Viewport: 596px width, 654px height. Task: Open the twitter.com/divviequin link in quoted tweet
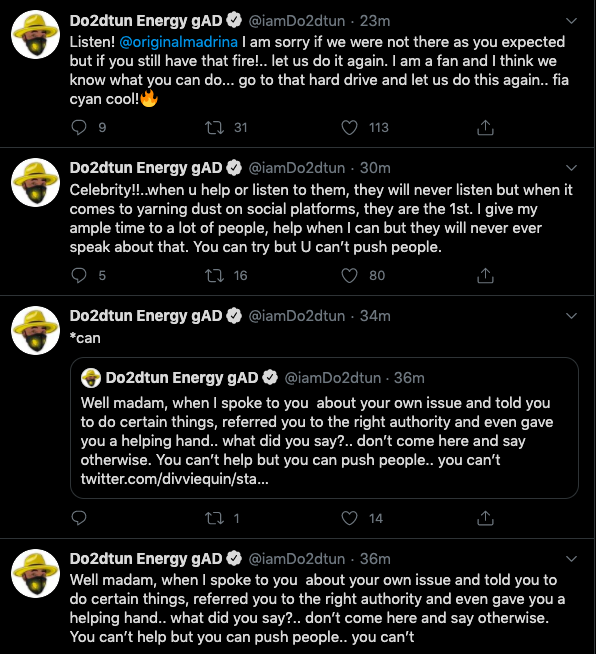[174, 479]
